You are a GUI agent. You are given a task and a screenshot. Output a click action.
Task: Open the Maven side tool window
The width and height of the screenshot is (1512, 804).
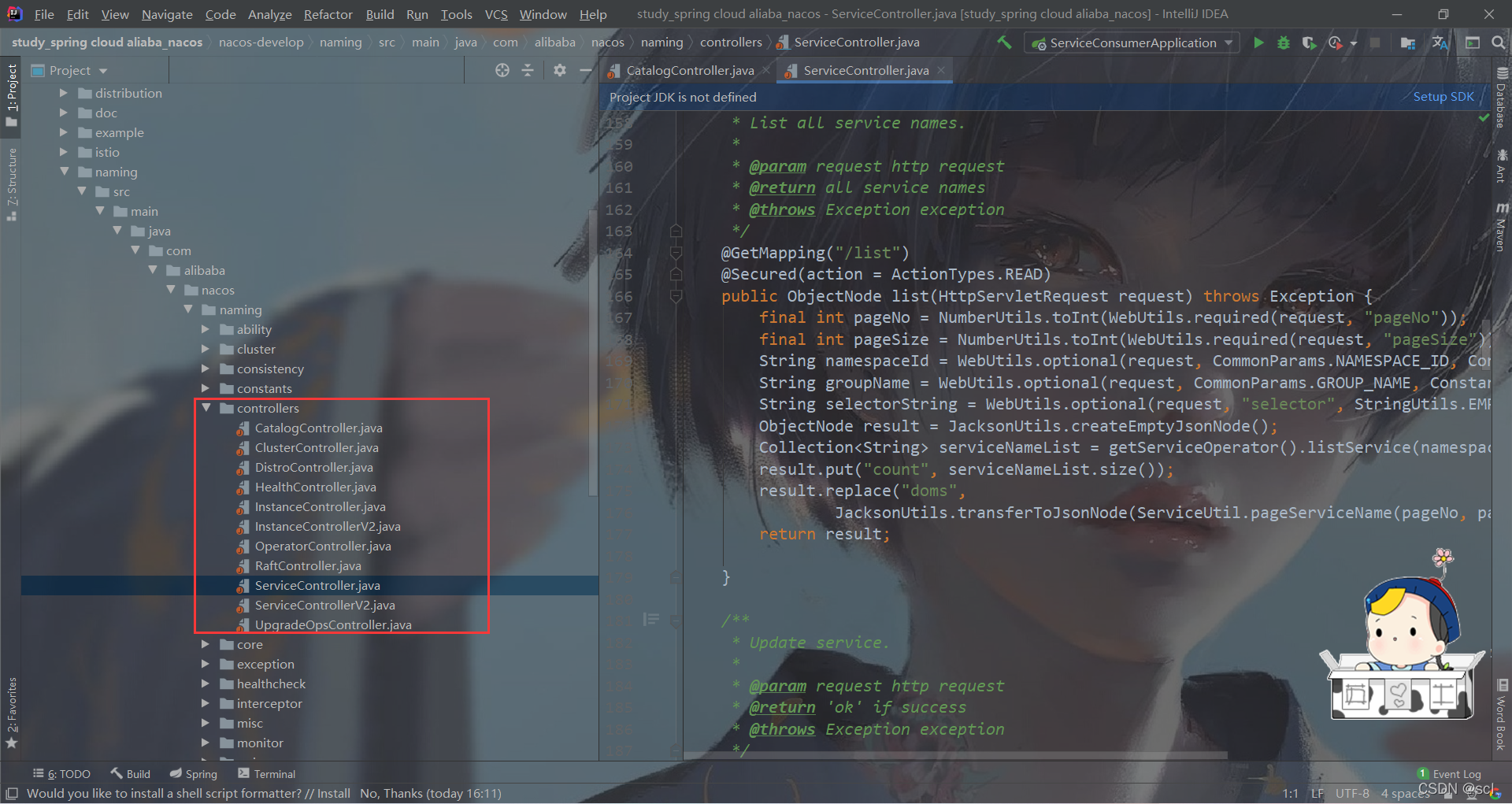[1502, 227]
